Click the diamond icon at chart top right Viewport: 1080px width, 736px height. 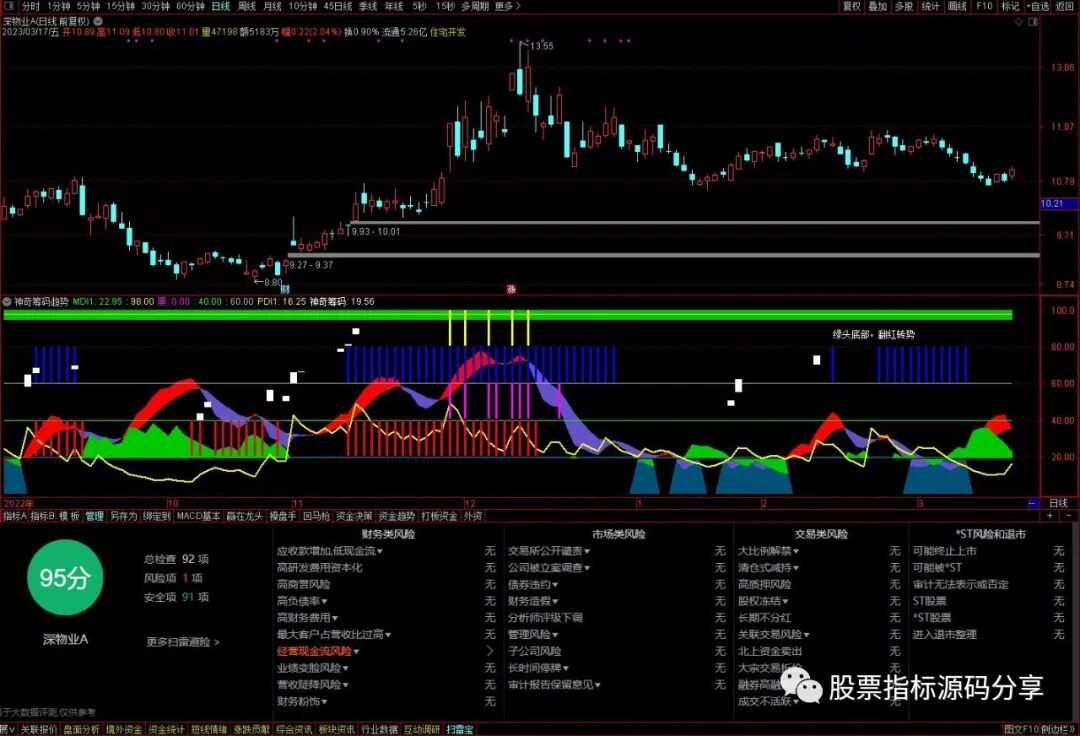1019,22
